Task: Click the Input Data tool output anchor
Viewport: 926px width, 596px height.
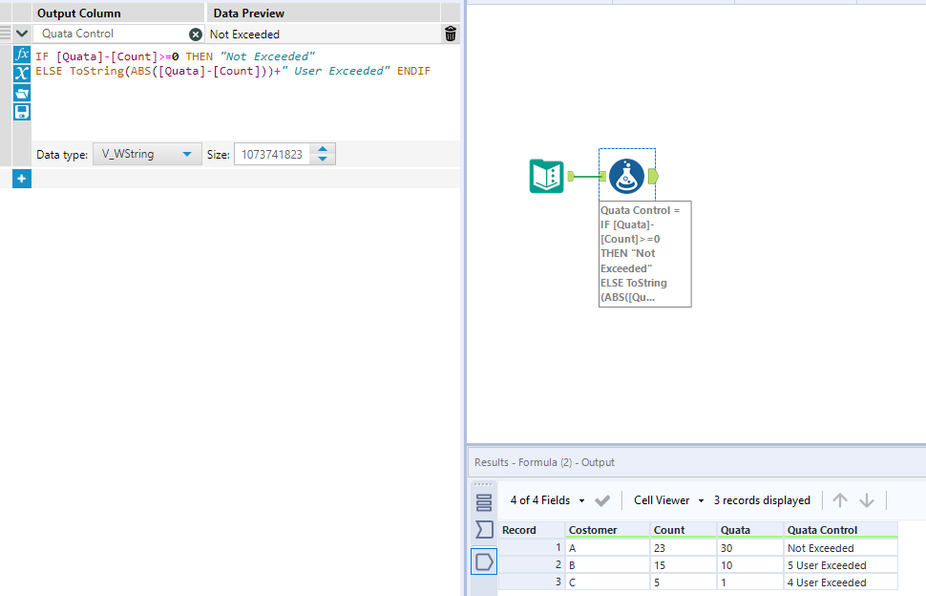Action: coord(570,176)
